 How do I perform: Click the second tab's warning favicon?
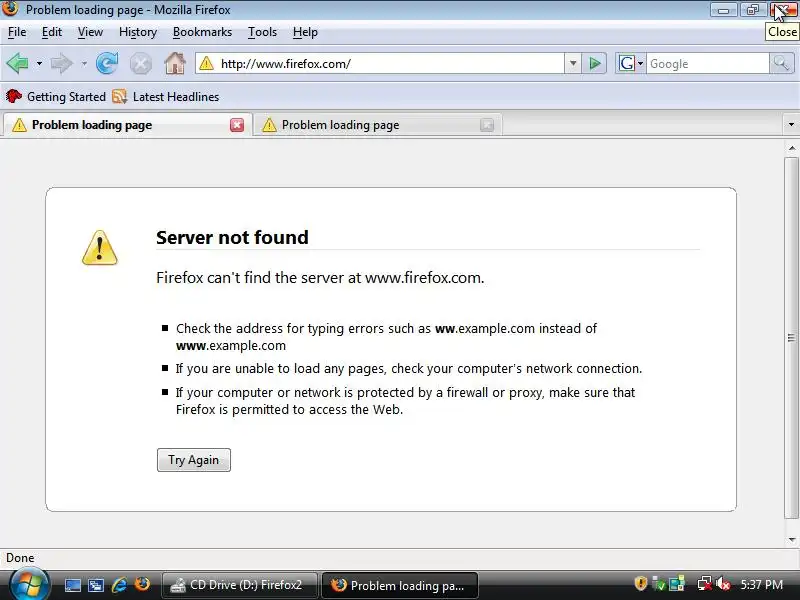269,125
